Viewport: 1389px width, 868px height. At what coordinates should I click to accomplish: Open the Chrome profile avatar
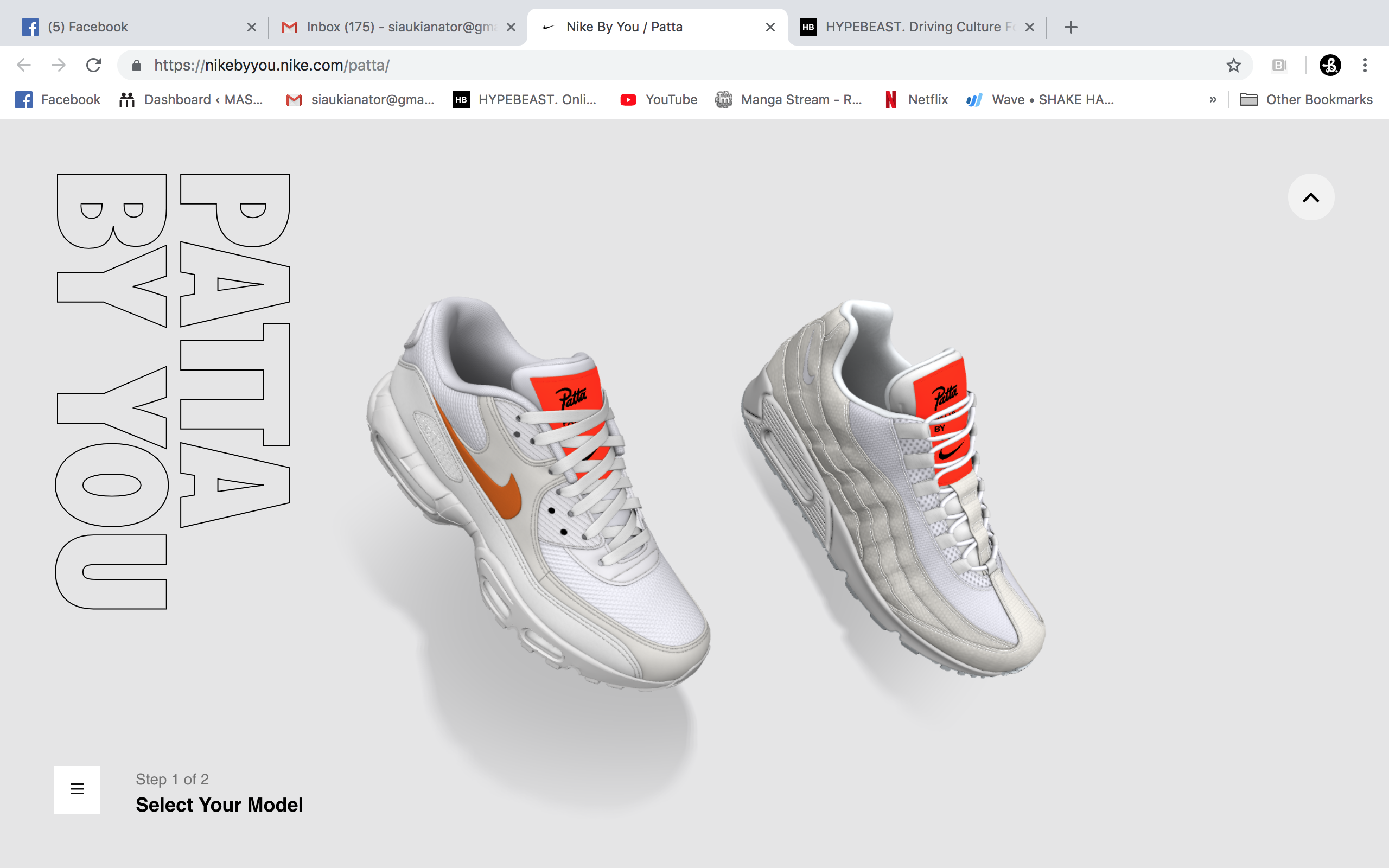1330,66
